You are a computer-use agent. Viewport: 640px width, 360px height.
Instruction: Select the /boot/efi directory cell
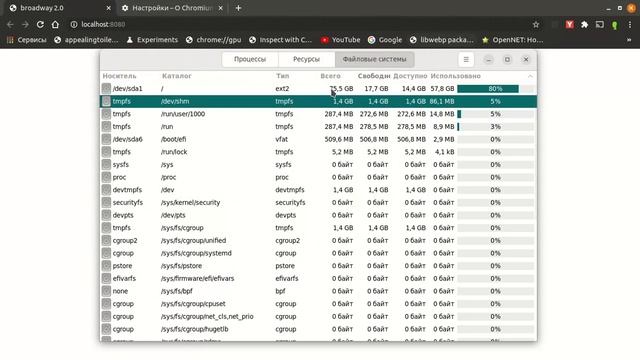point(173,139)
